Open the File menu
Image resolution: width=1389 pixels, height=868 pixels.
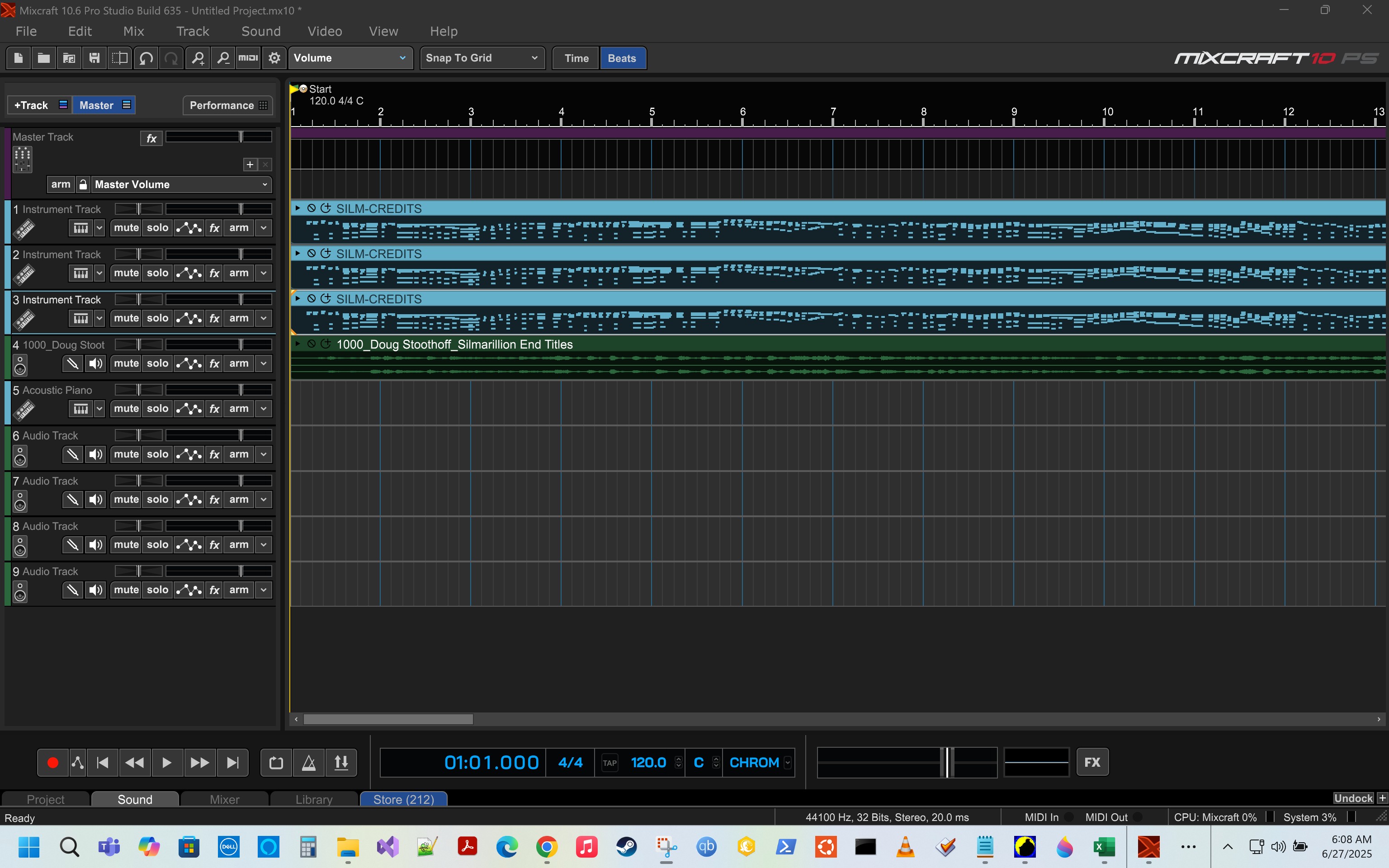point(26,32)
